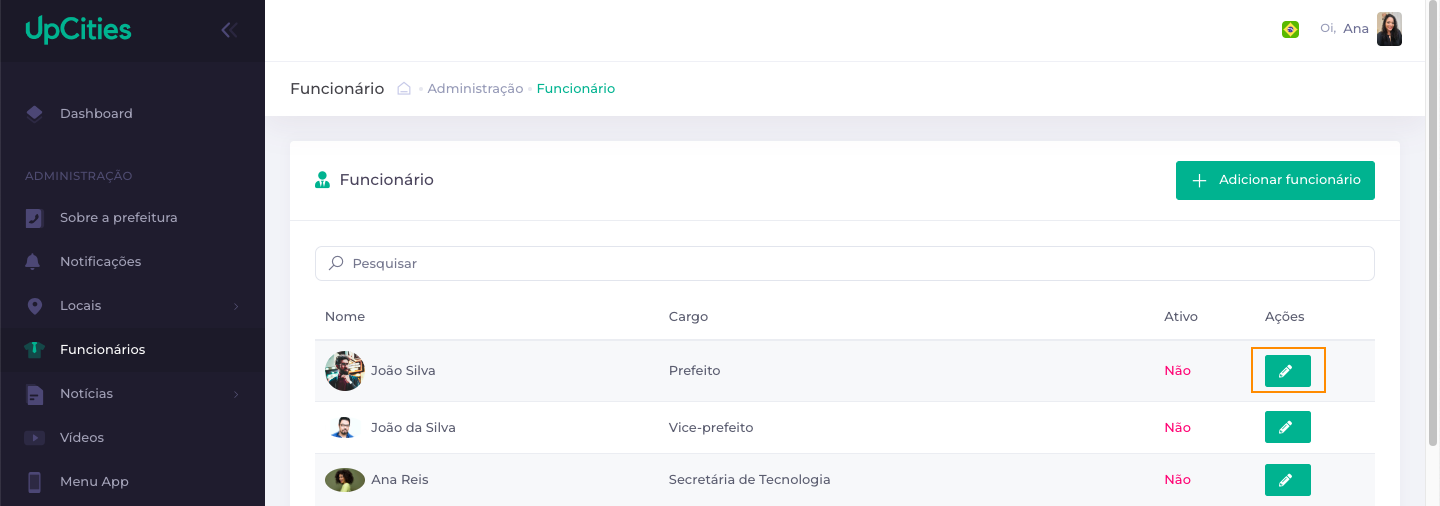Edit João da Silva with the pencil button
This screenshot has width=1440, height=506.
tap(1288, 427)
